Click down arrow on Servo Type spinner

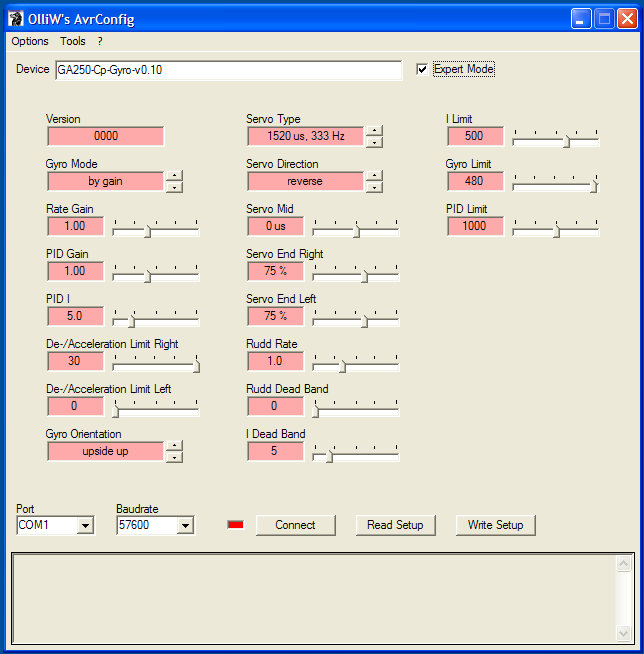374,142
